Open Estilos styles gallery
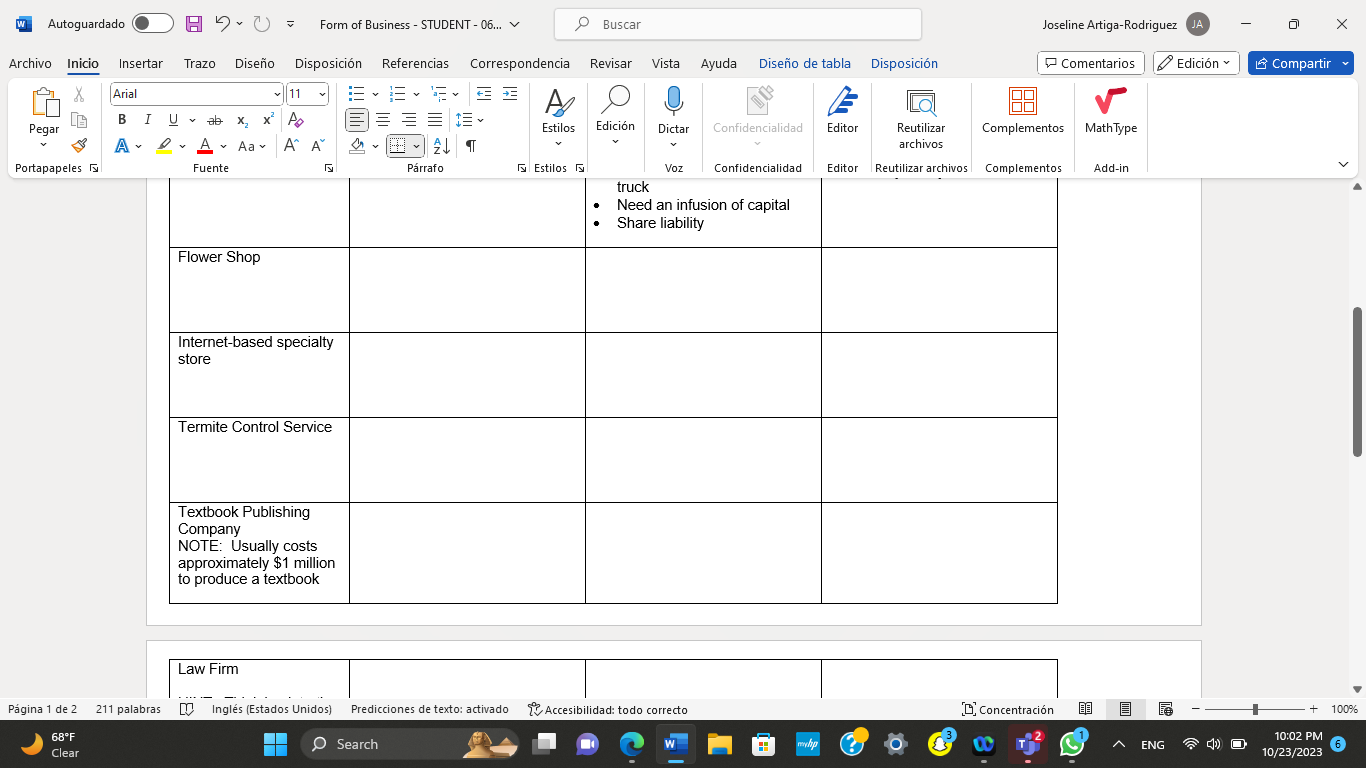 (558, 119)
